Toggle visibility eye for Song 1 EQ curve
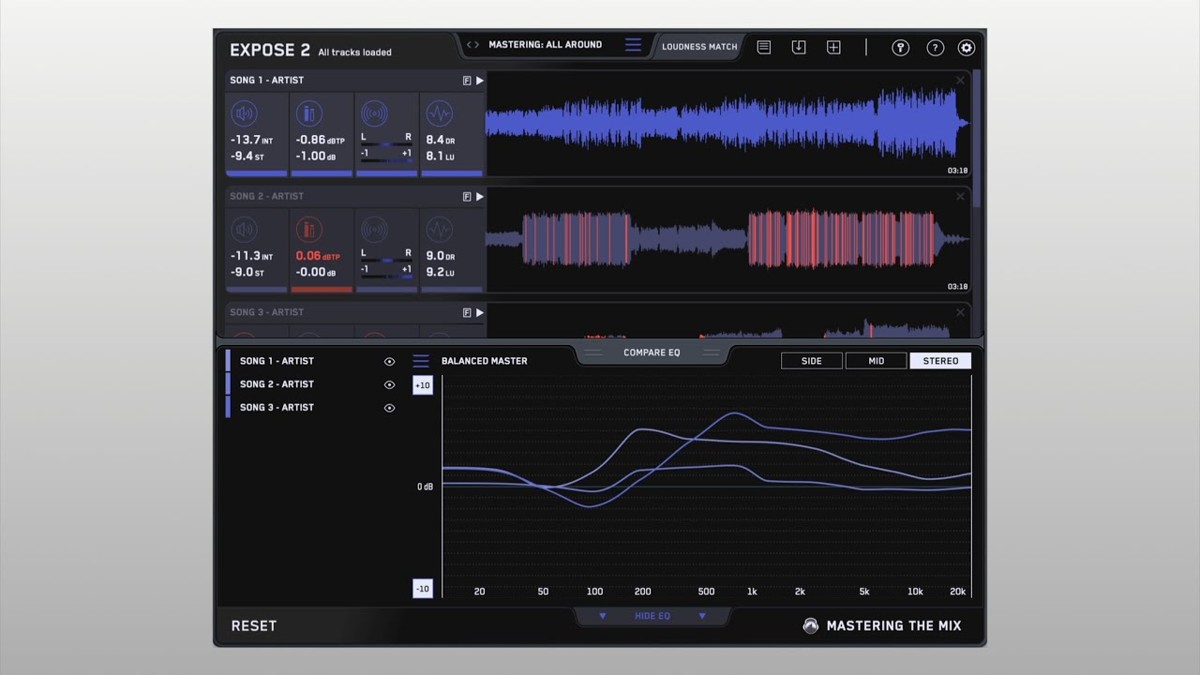The height and width of the screenshot is (675, 1200). pyautogui.click(x=389, y=362)
